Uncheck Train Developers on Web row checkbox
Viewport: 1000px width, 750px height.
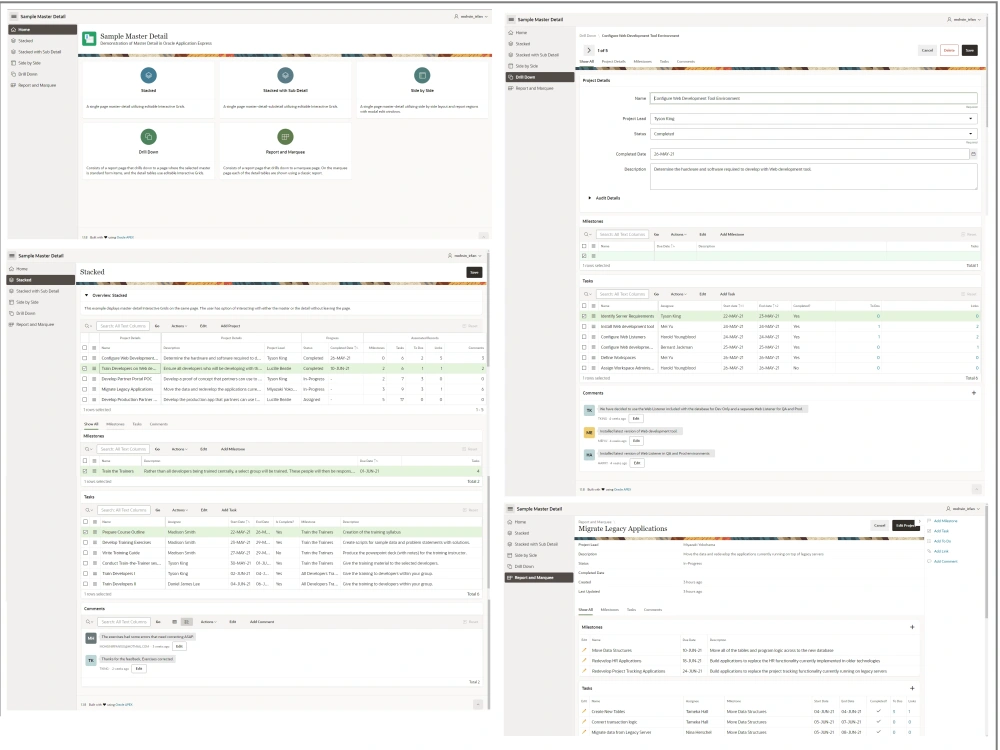(x=85, y=368)
